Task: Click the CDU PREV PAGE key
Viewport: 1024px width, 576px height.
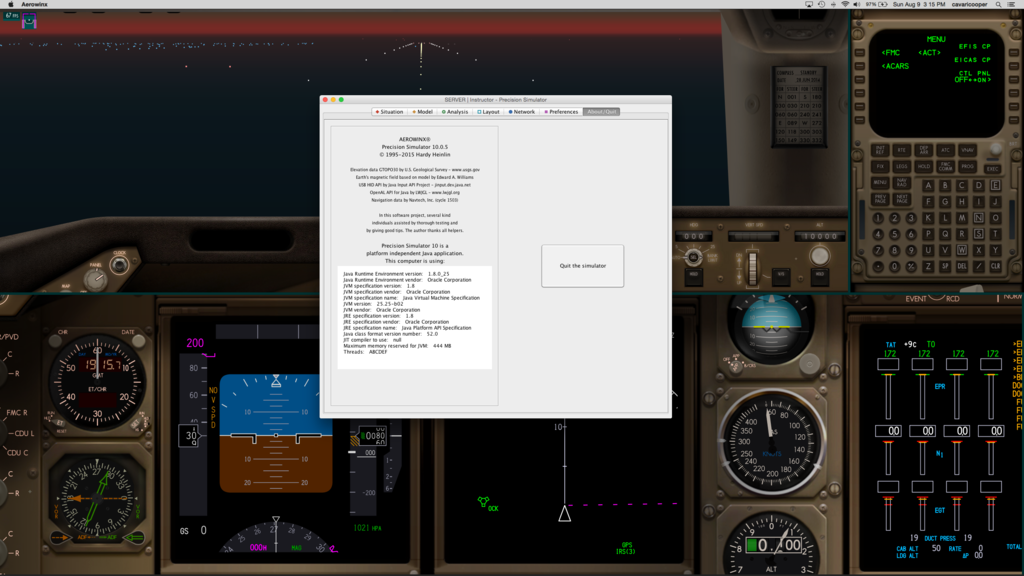Action: [x=880, y=199]
